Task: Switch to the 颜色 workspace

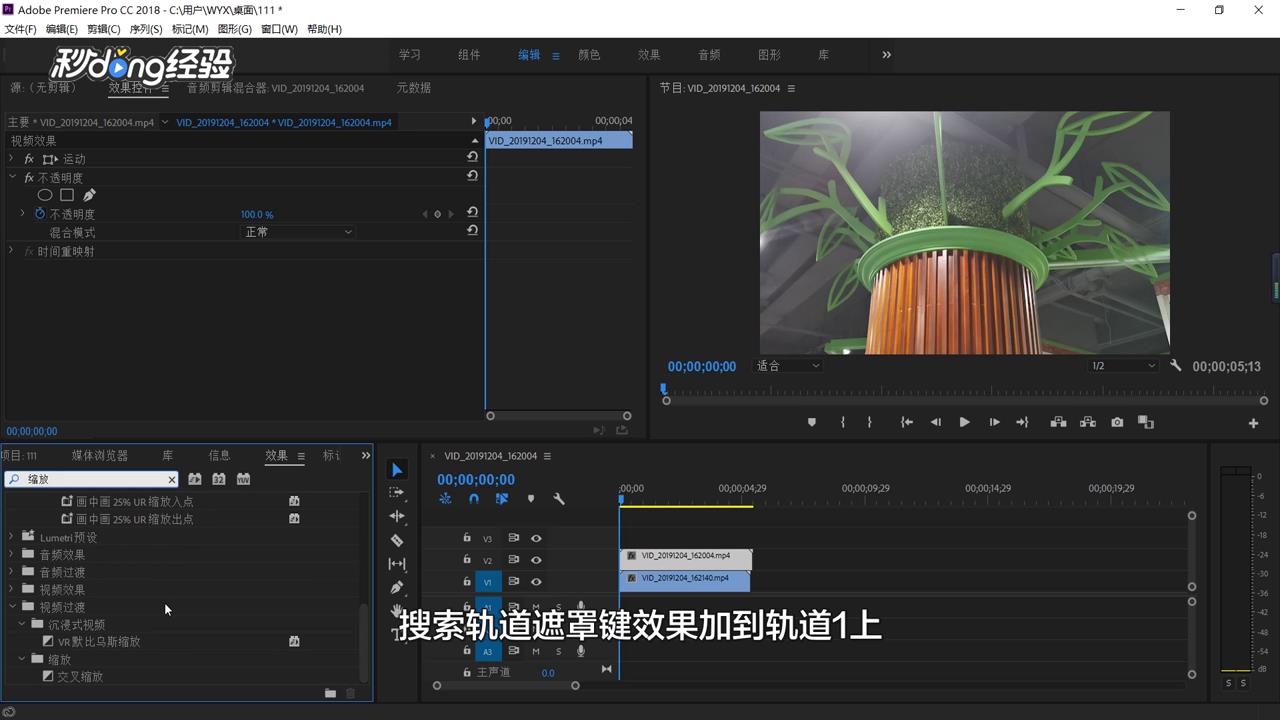Action: [589, 55]
